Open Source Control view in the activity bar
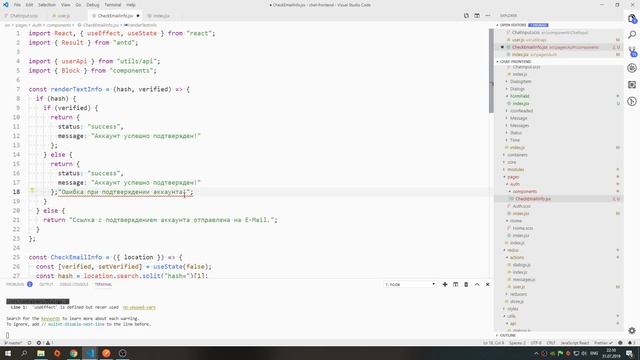 (632, 51)
